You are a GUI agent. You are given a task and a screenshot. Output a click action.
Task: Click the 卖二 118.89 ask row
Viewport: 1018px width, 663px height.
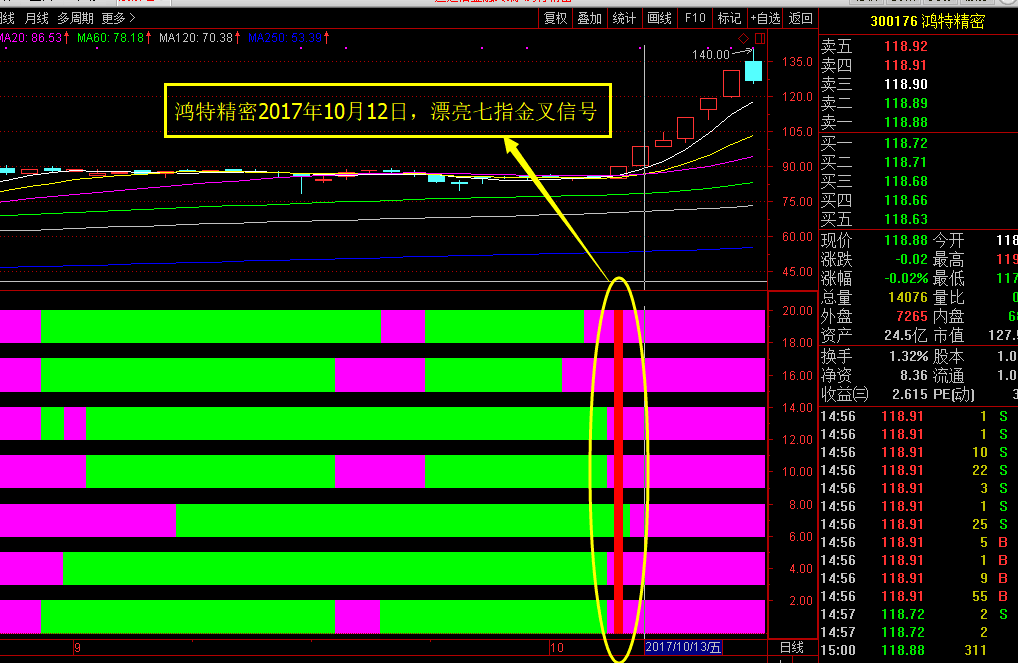click(874, 103)
